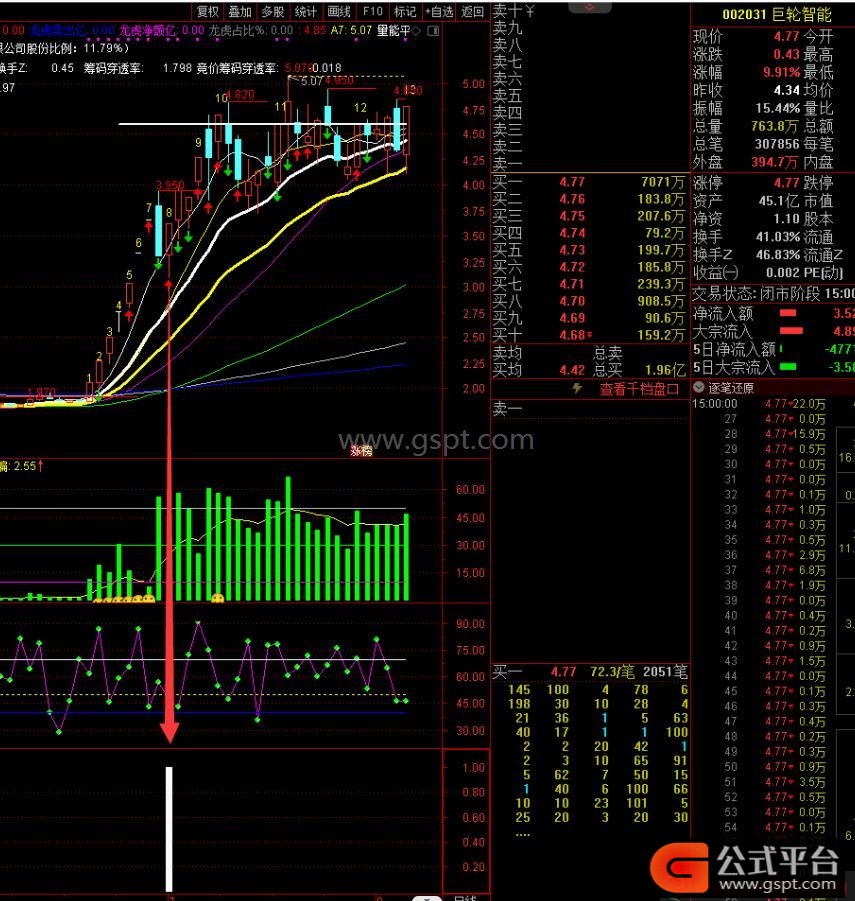Toggle the indicator panel box icon

tap(433, 30)
